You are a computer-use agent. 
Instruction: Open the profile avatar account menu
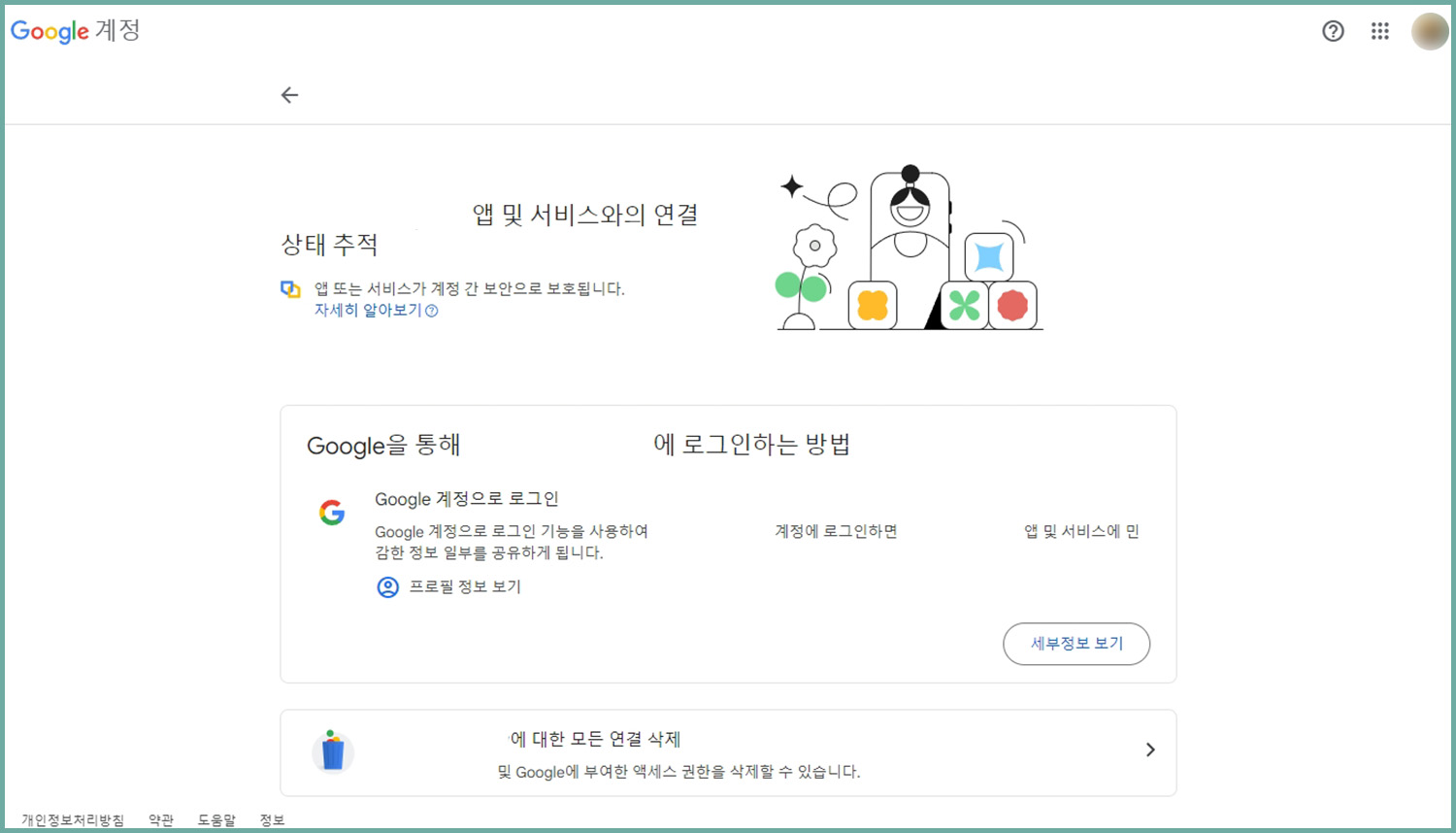1430,31
